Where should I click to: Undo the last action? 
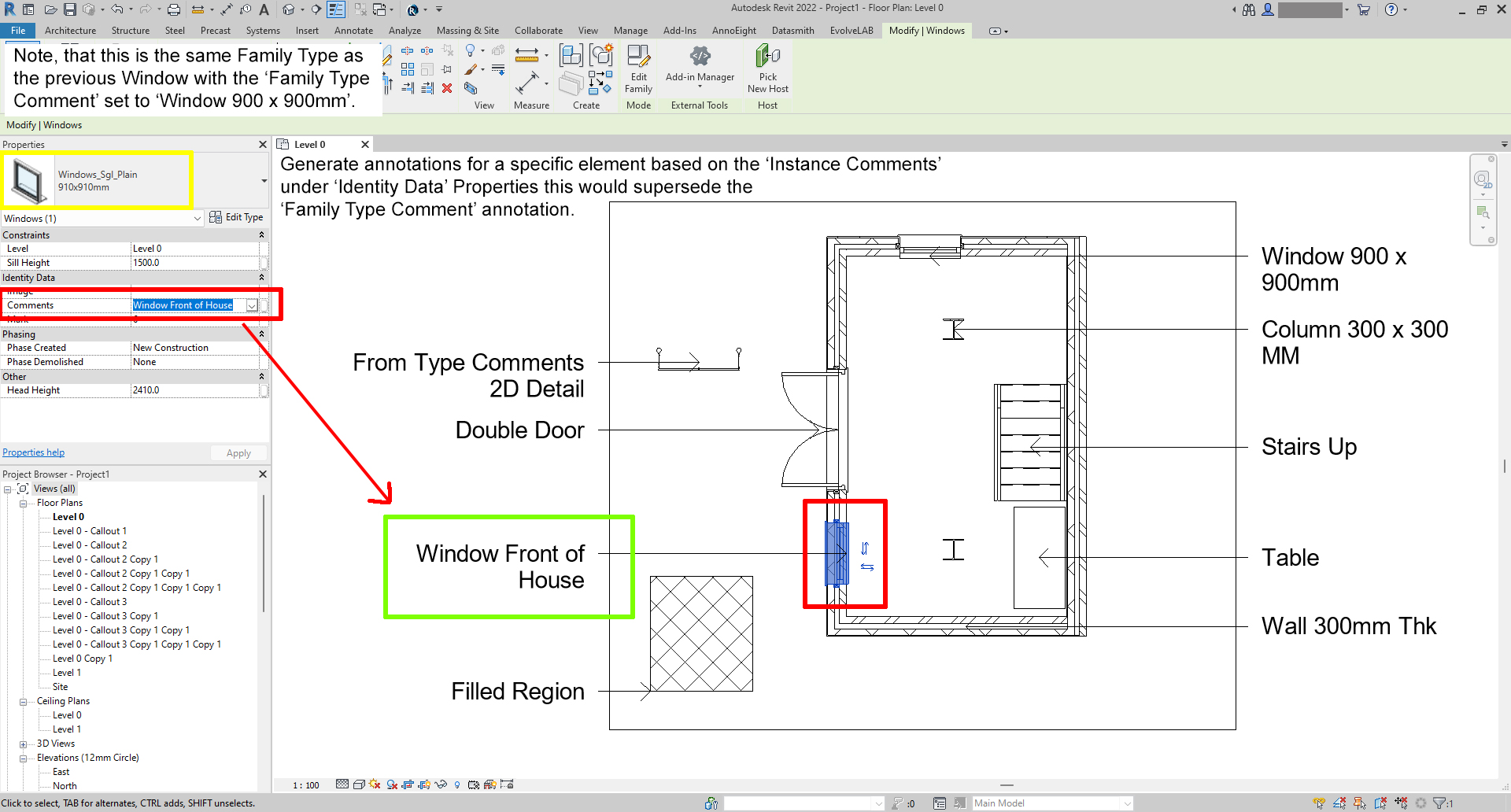point(117,9)
